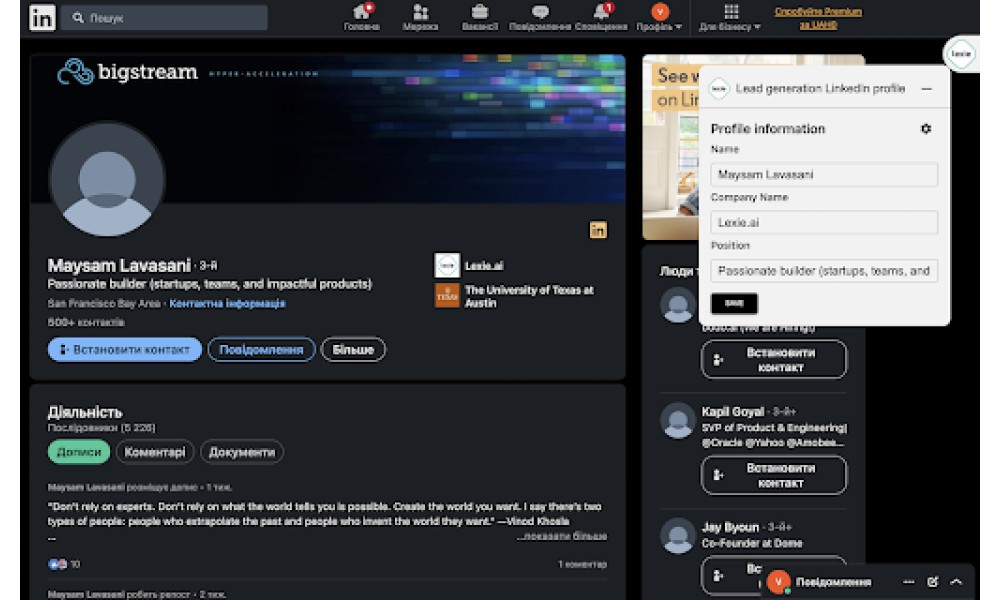This screenshot has height=600, width=1000.
Task: Click Connect button under Kapil Goyal
Action: [774, 475]
